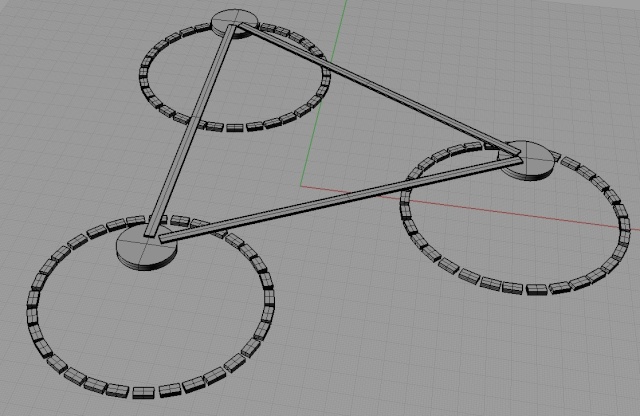Select the bar joining the top and right disks
The image size is (640, 416).
tap(380, 89)
